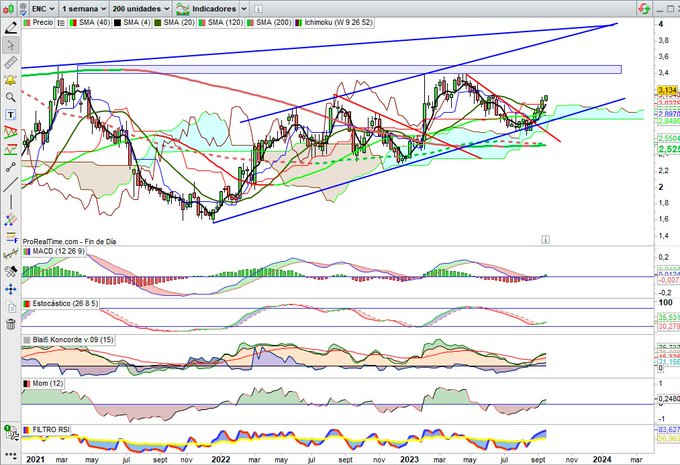680x465 pixels.
Task: Open SMA (4) indicator settings
Action: pyautogui.click(x=132, y=23)
